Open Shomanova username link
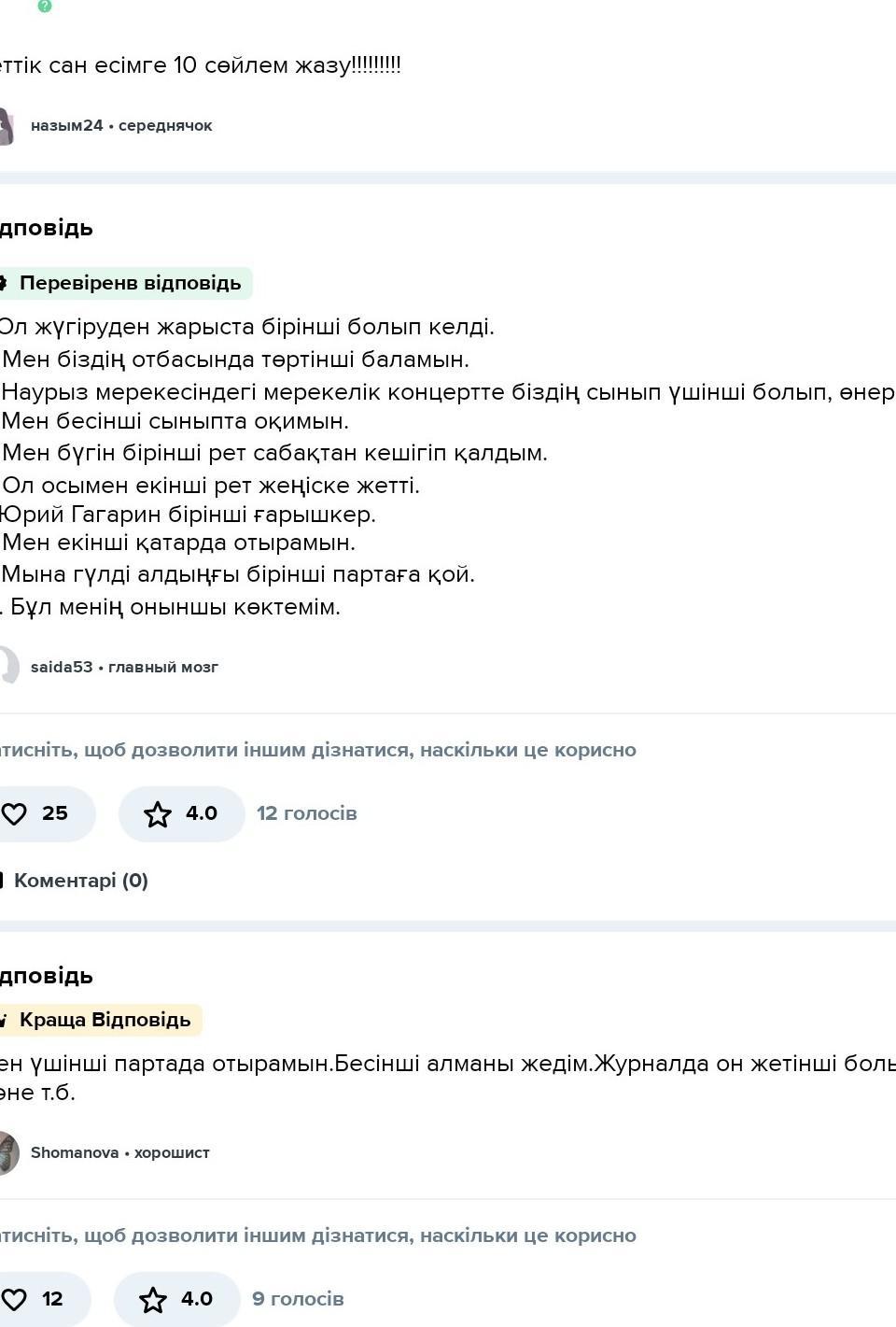 [75, 1152]
